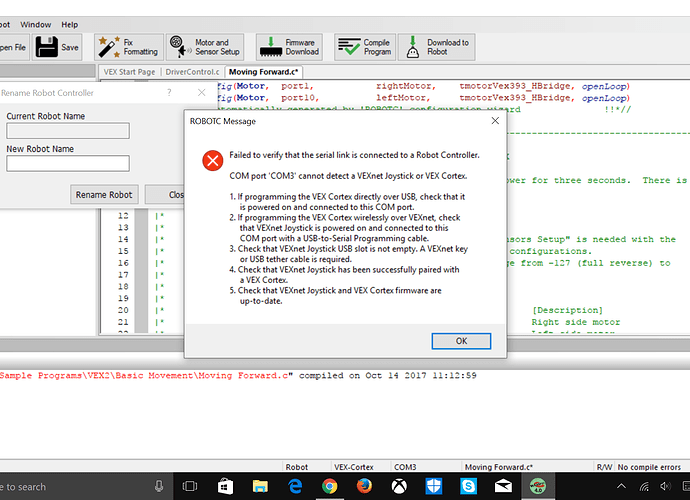Open Windows Defender shield on the taskbar
690x500 pixels.
pyautogui.click(x=434, y=486)
